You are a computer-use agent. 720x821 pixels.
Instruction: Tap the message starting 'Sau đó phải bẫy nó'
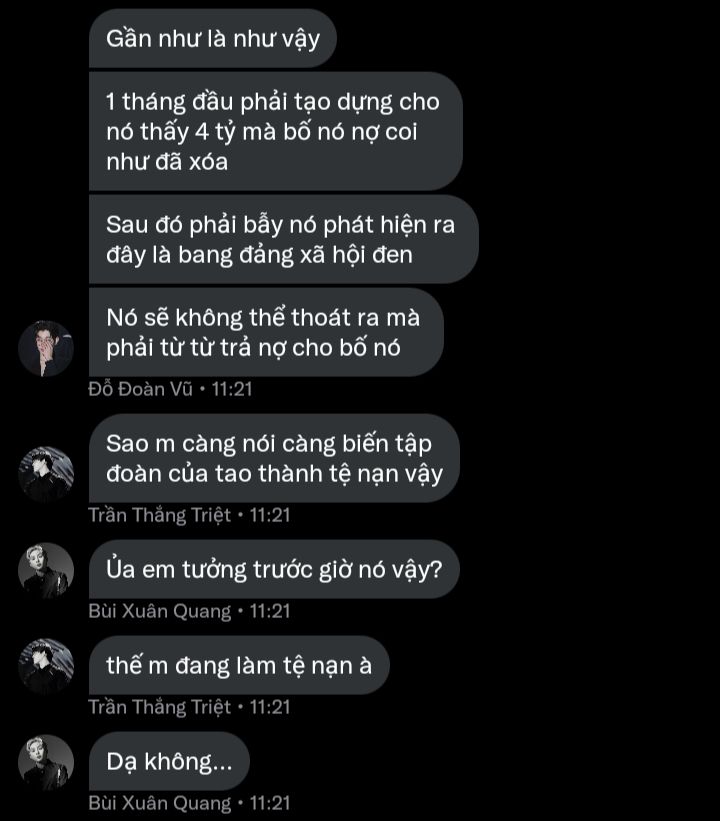pyautogui.click(x=282, y=239)
